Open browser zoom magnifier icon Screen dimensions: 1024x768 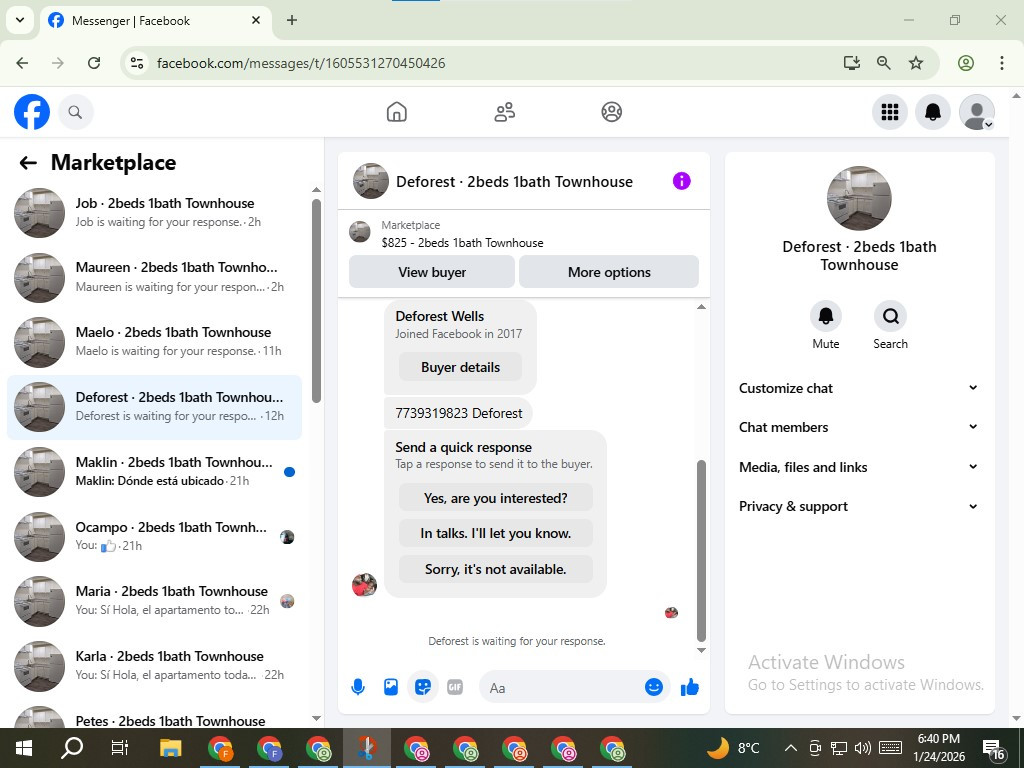click(x=884, y=63)
